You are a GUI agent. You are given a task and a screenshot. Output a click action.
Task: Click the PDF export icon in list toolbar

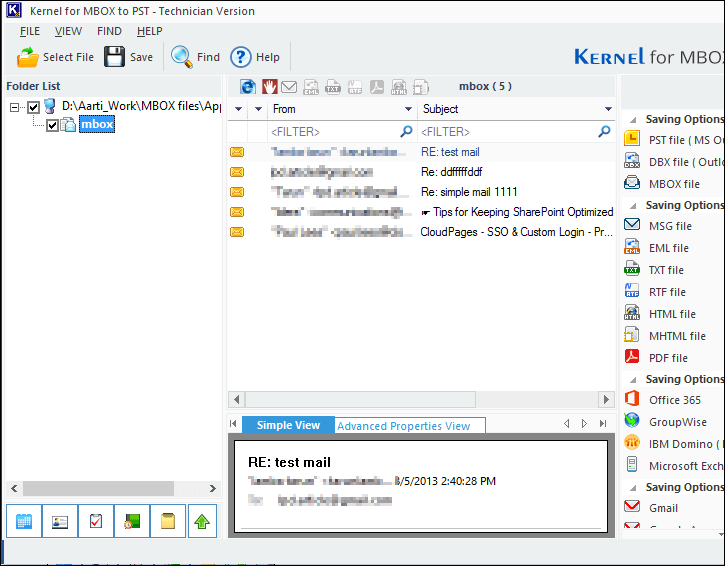coord(377,86)
